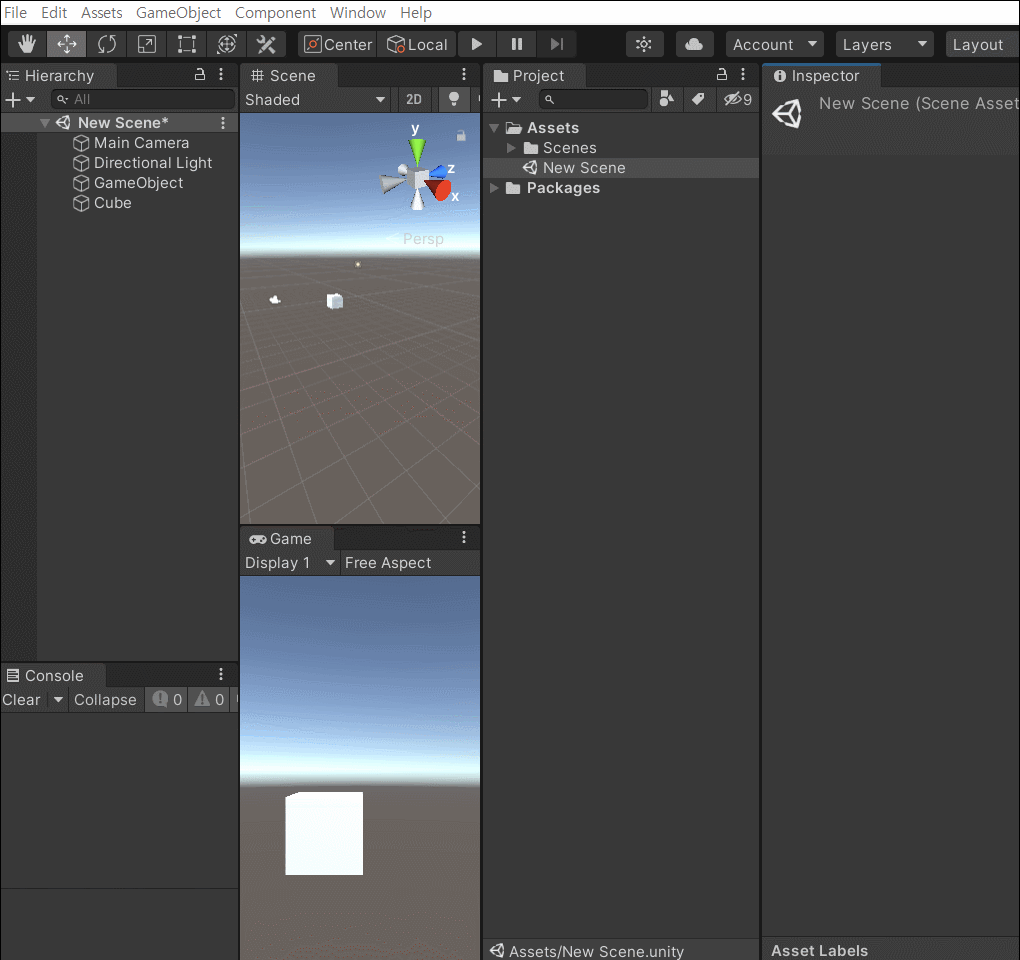Open cloud Services window
Viewport: 1020px width, 960px height.
click(694, 44)
